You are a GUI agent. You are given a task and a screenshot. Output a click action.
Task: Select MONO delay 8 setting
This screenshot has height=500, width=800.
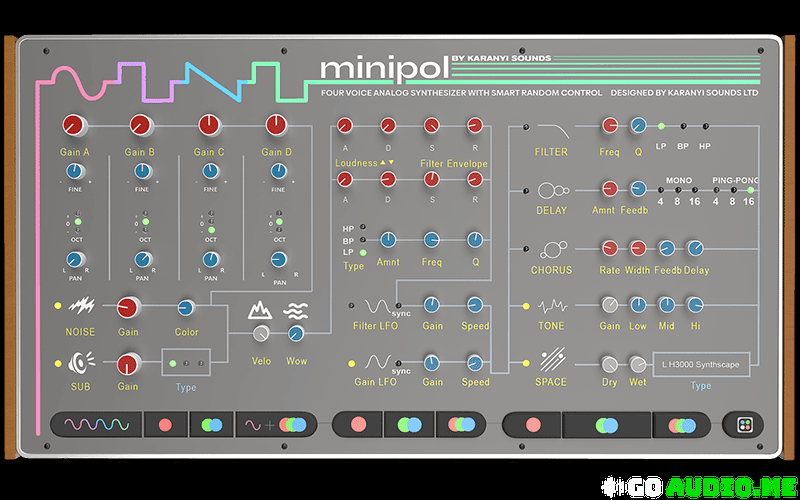click(678, 190)
